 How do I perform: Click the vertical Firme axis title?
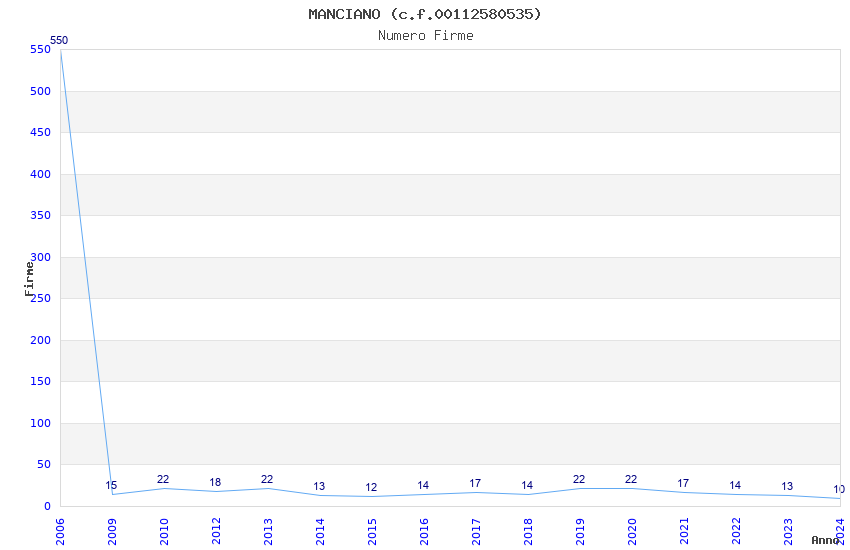tap(29, 279)
